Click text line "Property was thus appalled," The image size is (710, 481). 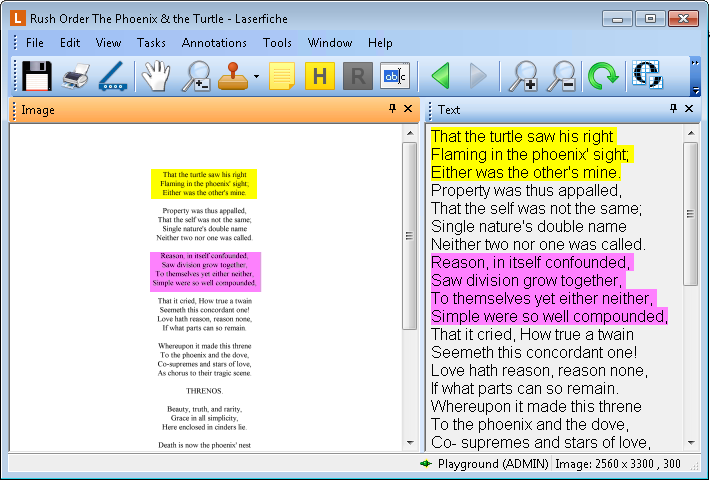click(x=526, y=191)
